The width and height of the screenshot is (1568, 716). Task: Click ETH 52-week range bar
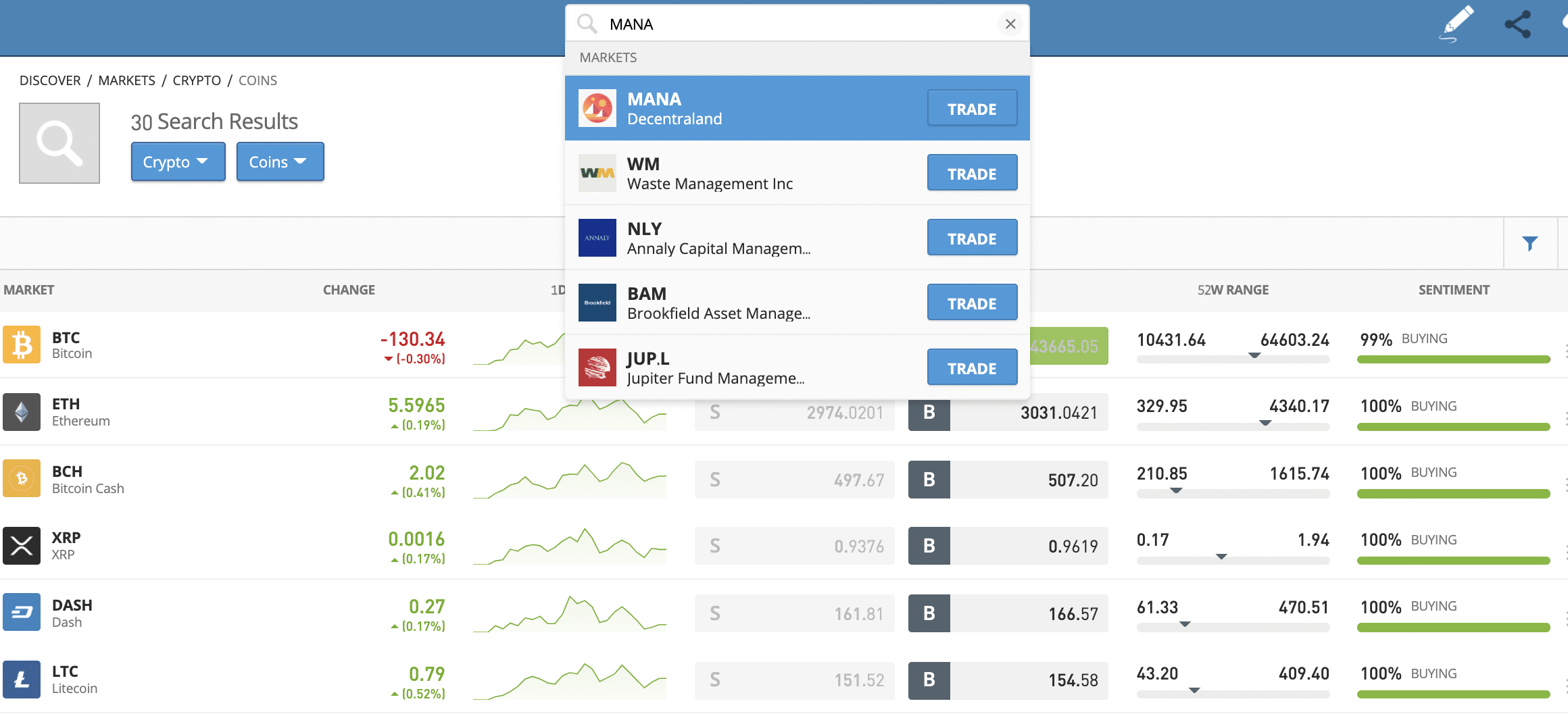[1233, 426]
